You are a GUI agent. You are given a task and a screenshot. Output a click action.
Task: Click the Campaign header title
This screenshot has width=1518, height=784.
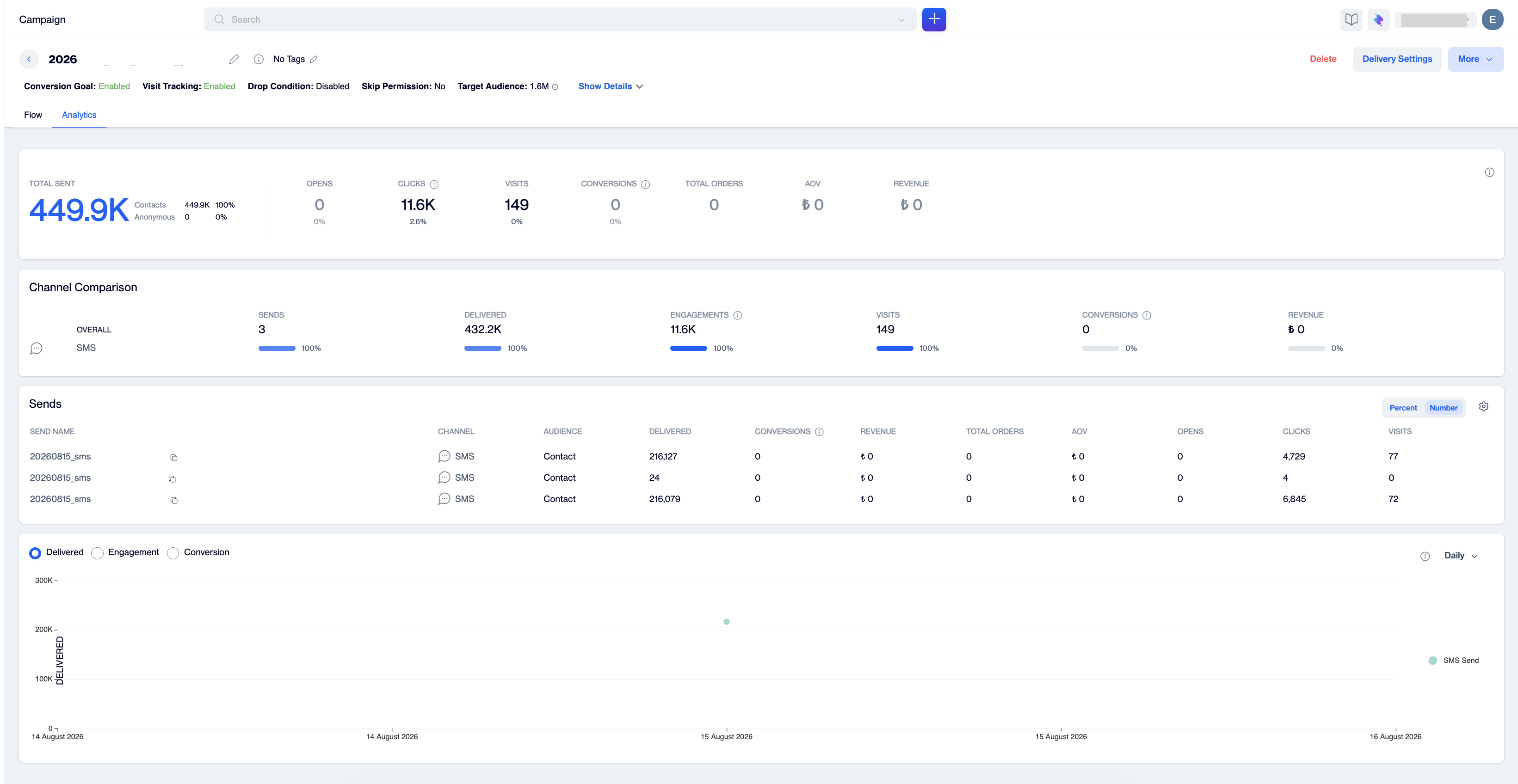pyautogui.click(x=43, y=19)
